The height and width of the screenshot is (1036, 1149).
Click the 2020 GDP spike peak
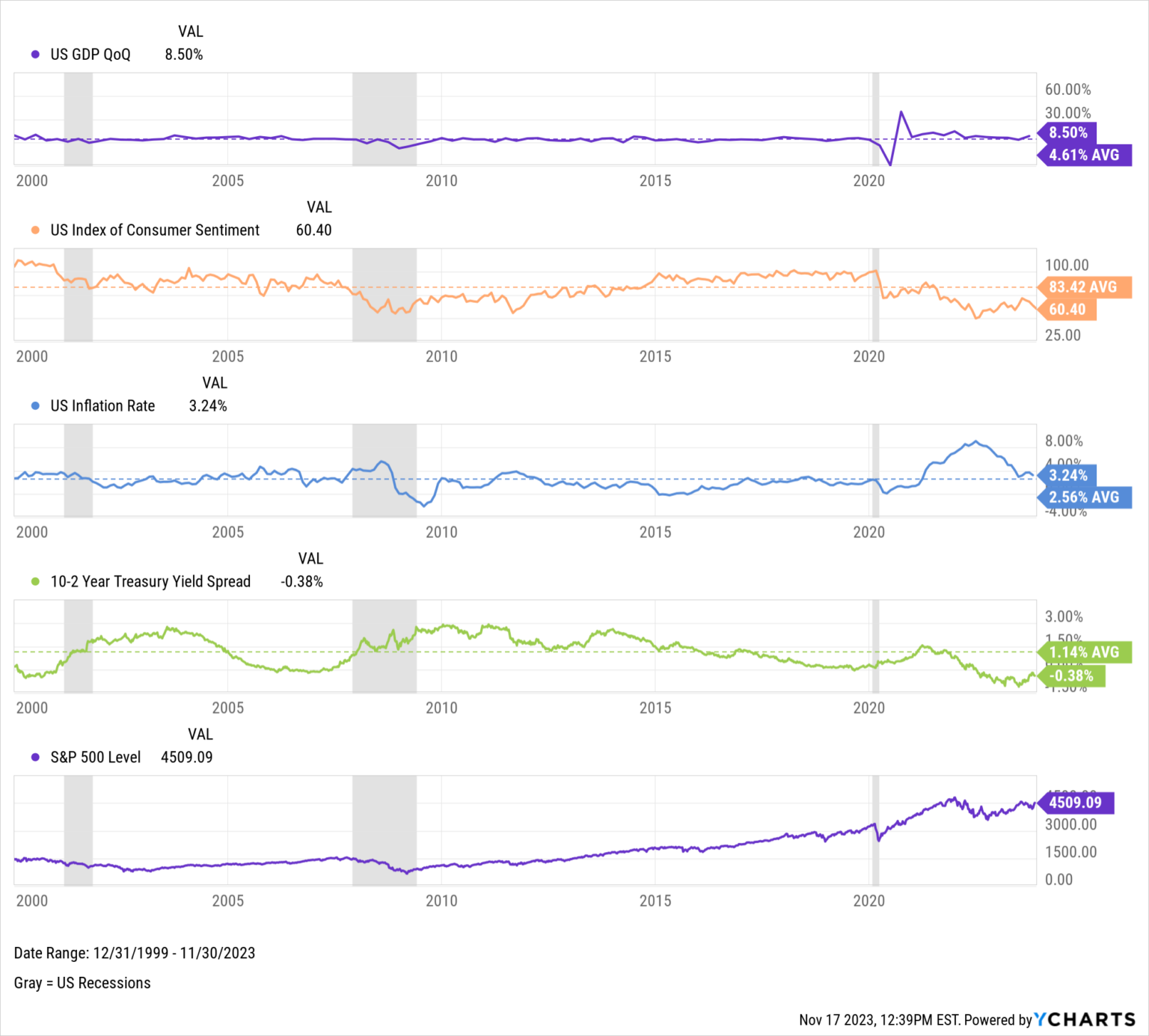click(901, 112)
